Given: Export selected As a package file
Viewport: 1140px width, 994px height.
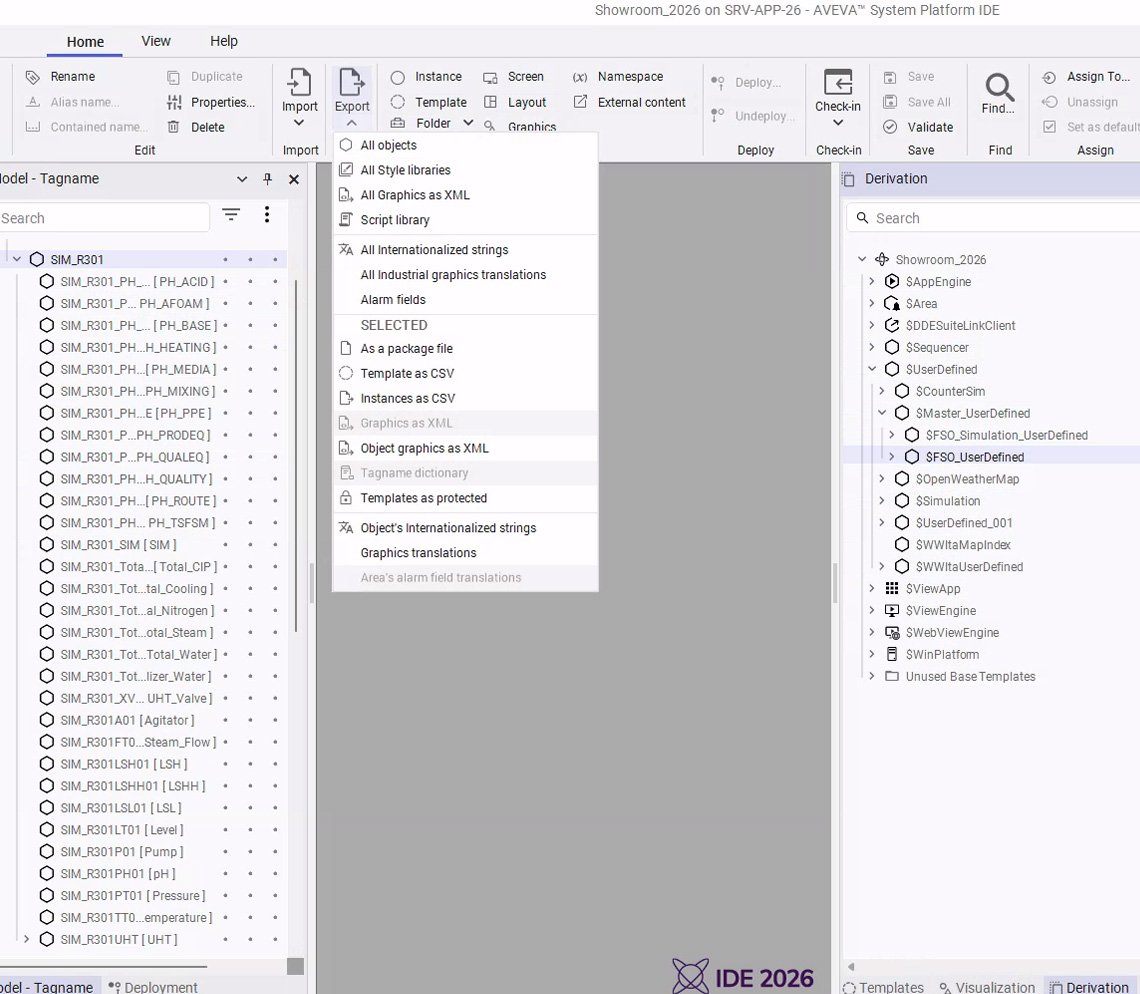Looking at the screenshot, I should pyautogui.click(x=465, y=349).
